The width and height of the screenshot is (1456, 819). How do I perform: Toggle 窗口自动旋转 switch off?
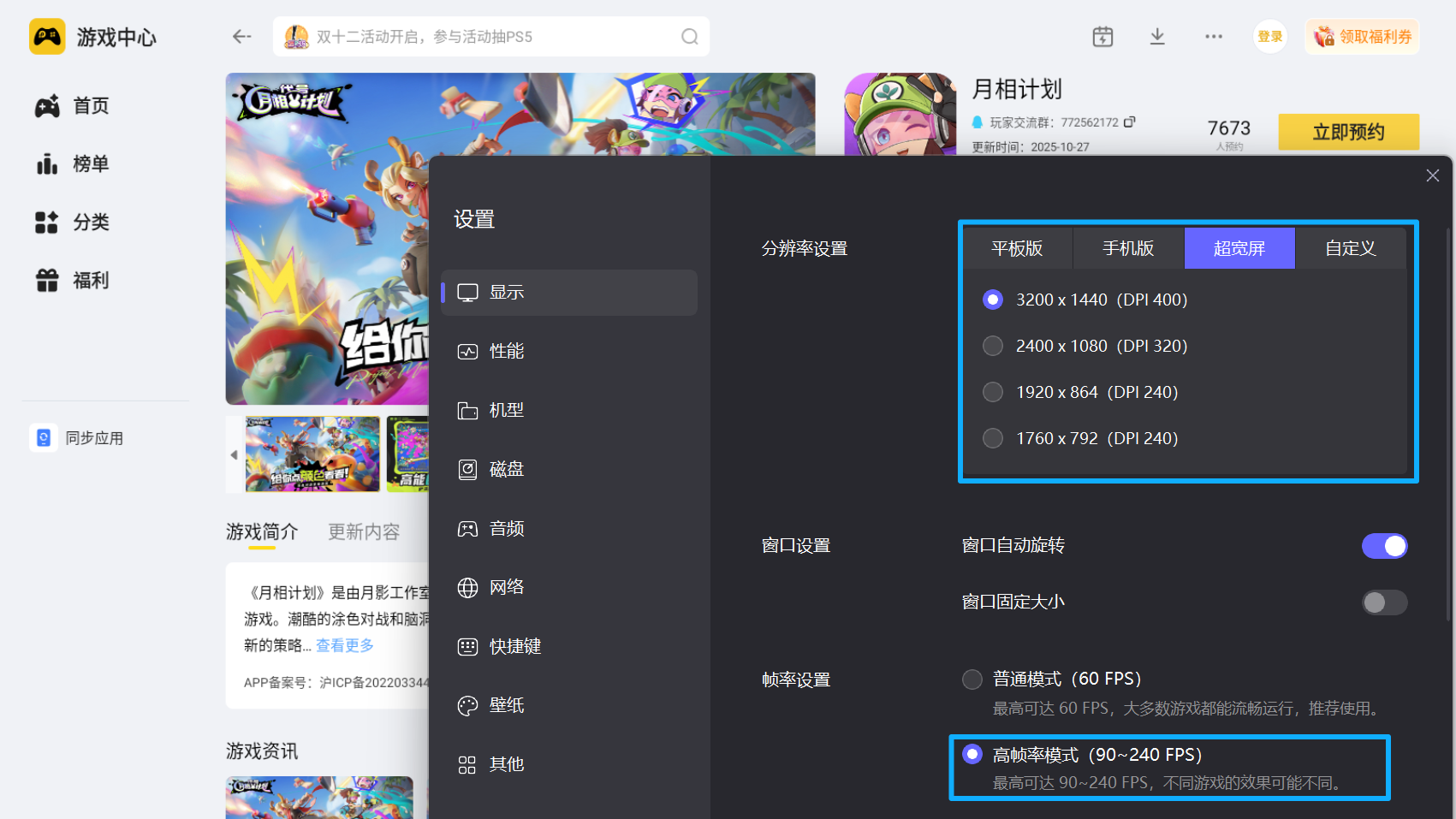(x=1384, y=546)
